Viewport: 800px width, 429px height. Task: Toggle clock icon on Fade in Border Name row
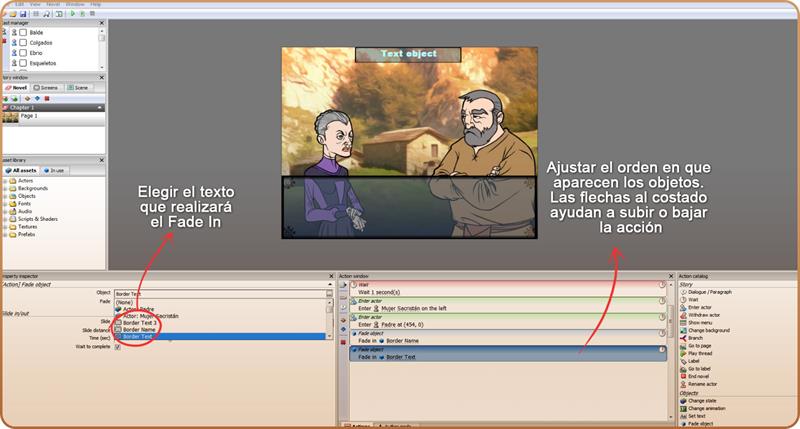[x=662, y=333]
